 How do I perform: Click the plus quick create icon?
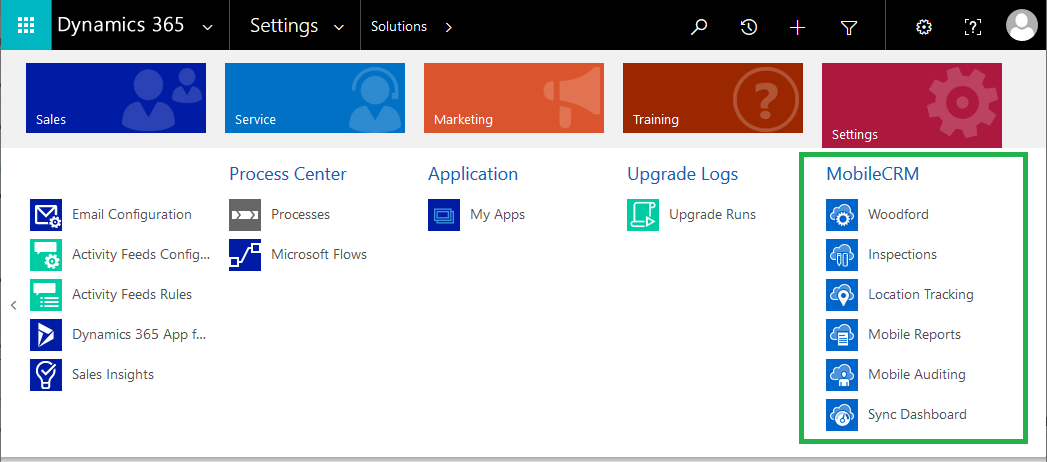[797, 27]
